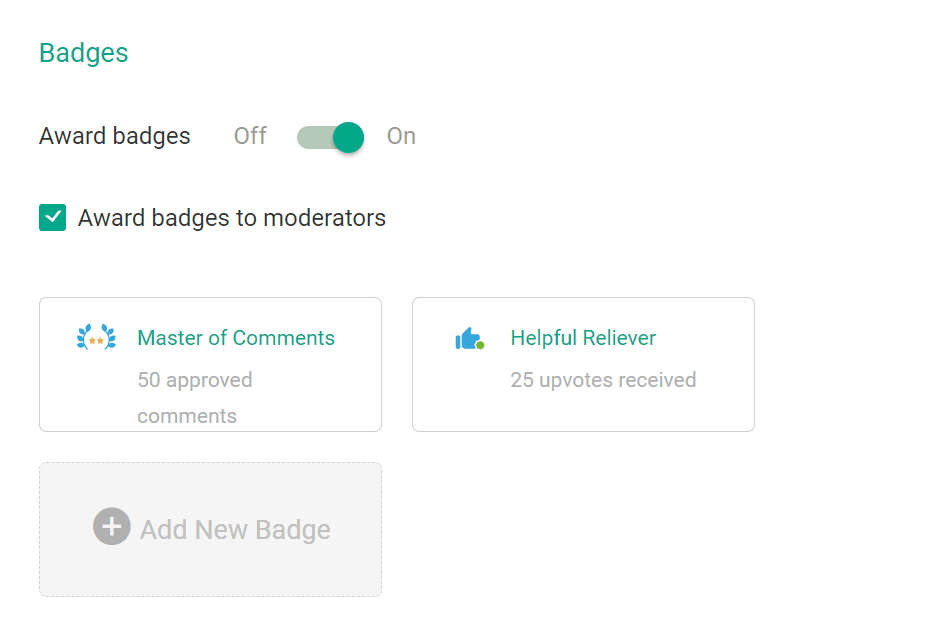Open the Master of Comments badge title
Viewport: 933px width, 627px height.
click(x=236, y=338)
